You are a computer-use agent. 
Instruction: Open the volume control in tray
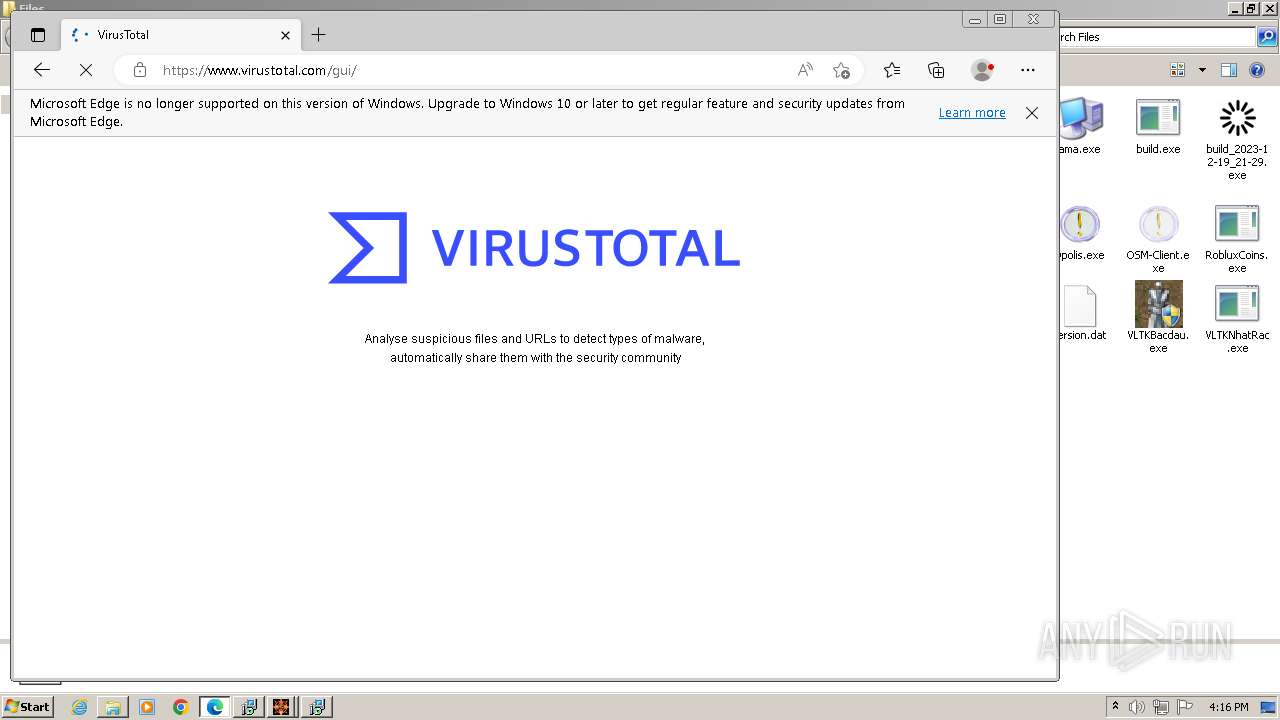[x=1138, y=707]
